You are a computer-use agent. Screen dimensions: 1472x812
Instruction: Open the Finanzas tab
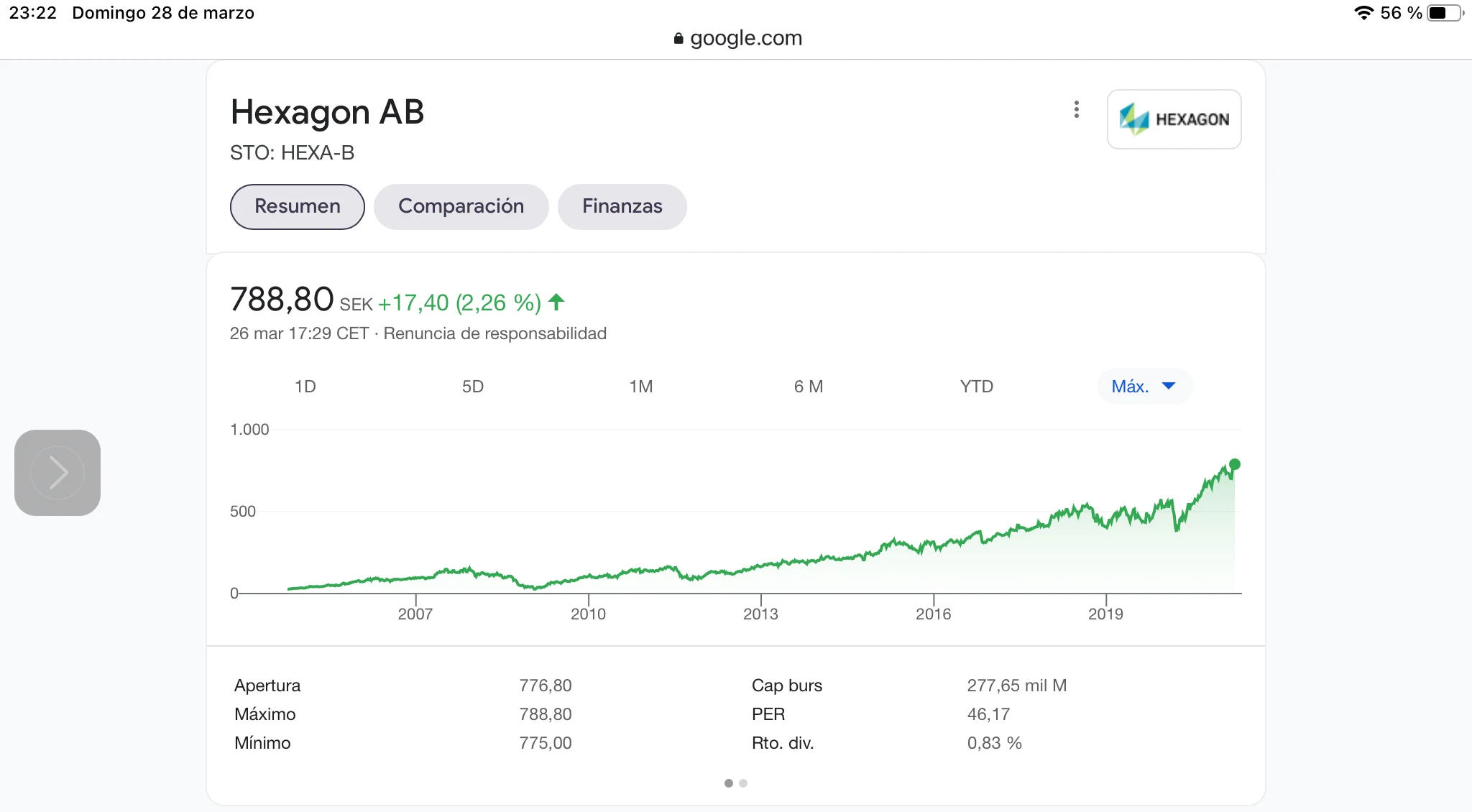coord(622,207)
